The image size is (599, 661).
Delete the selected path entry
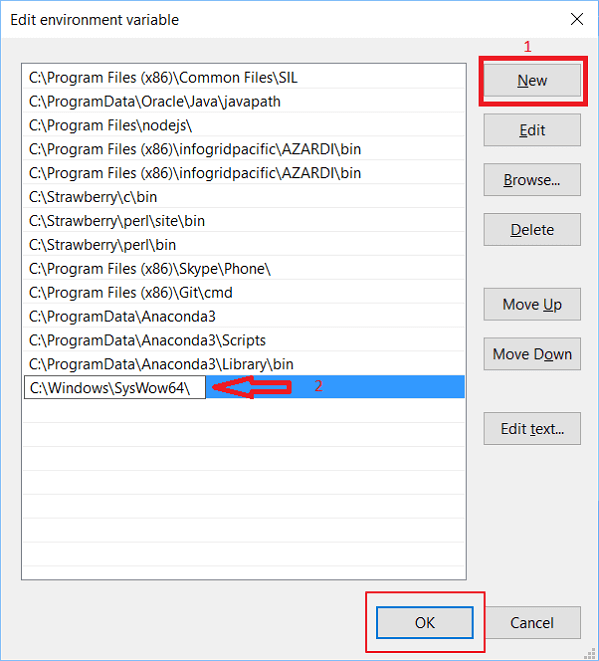(x=532, y=229)
